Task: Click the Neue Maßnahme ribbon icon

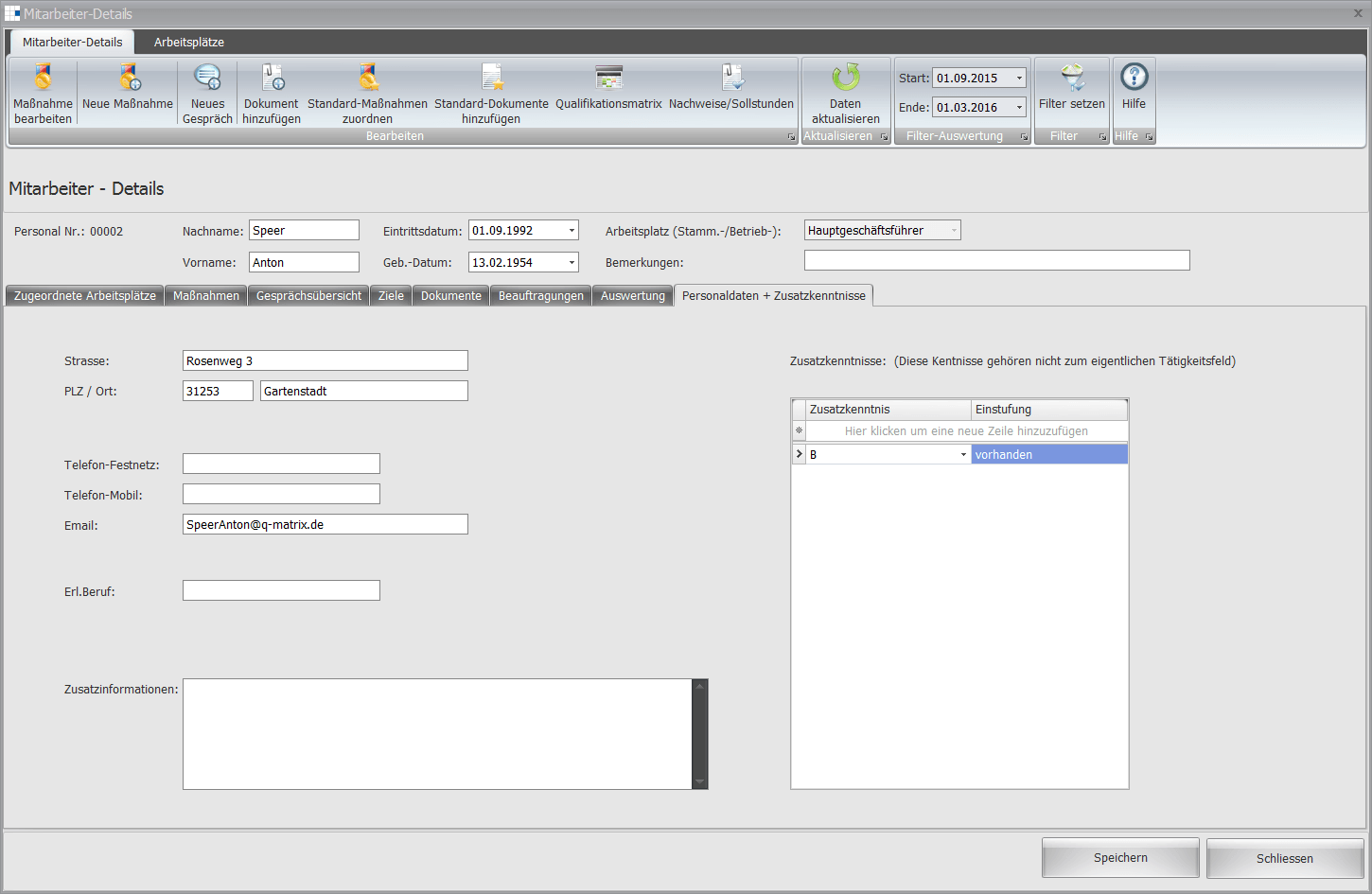Action: coord(128,78)
